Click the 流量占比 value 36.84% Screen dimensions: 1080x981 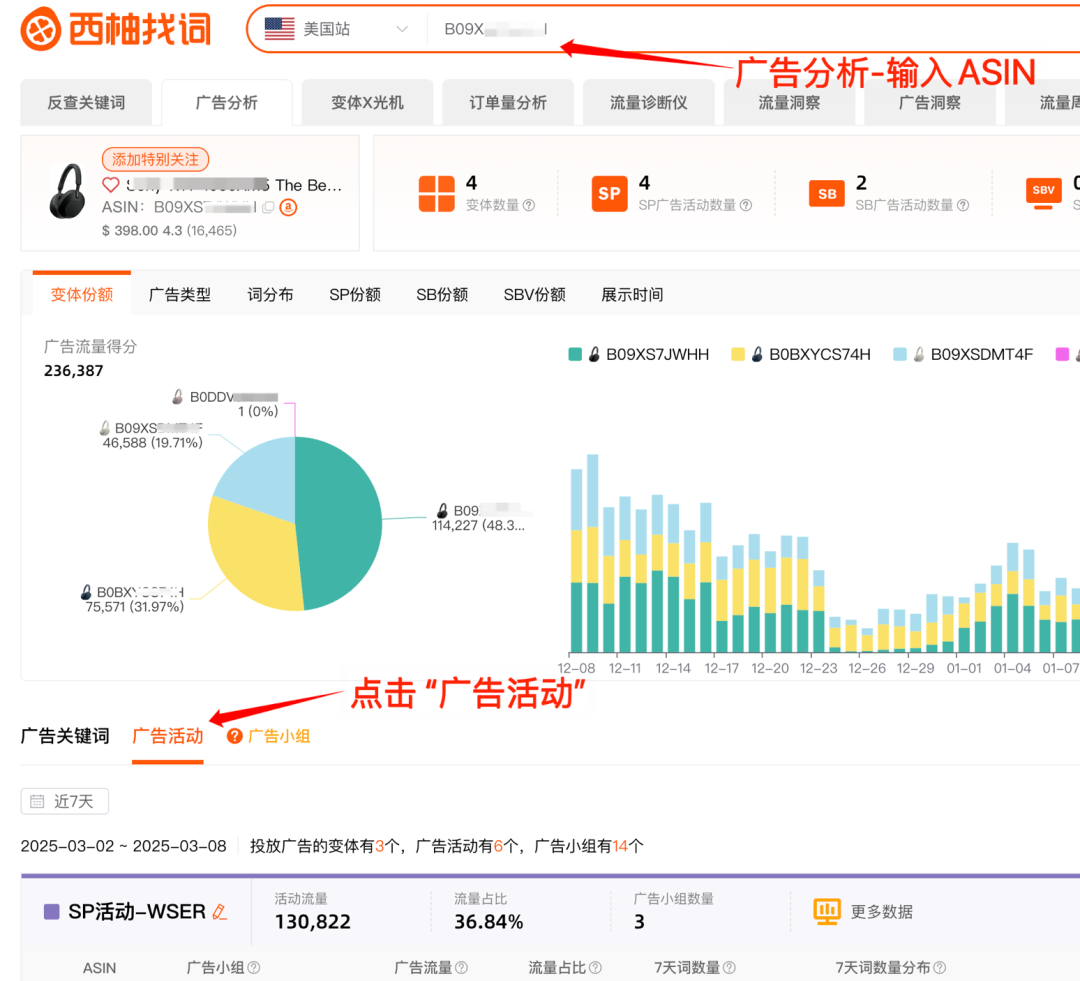(488, 922)
